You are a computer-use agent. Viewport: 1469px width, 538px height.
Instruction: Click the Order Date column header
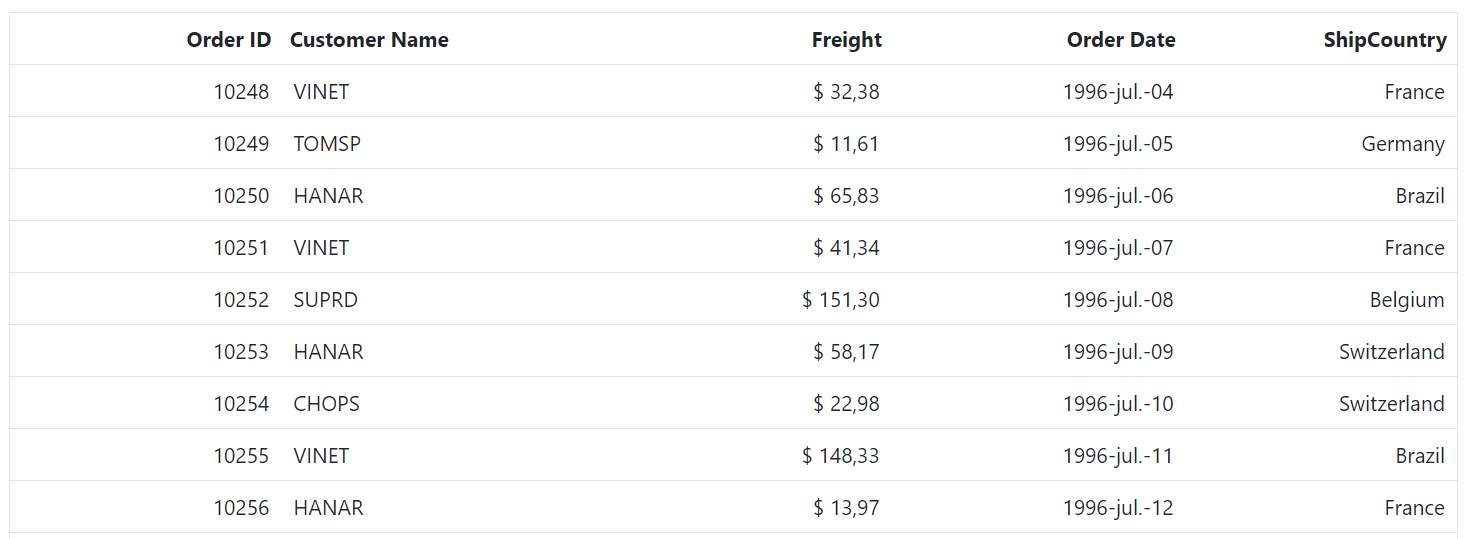click(x=1120, y=40)
